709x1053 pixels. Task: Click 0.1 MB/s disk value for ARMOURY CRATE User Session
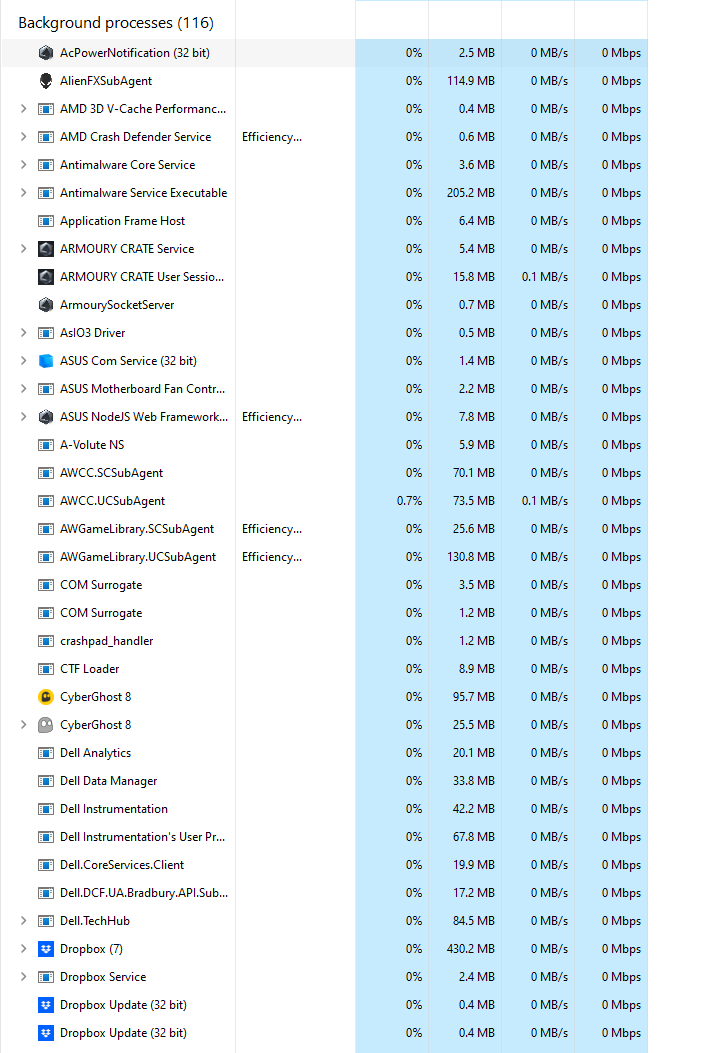[x=545, y=277]
